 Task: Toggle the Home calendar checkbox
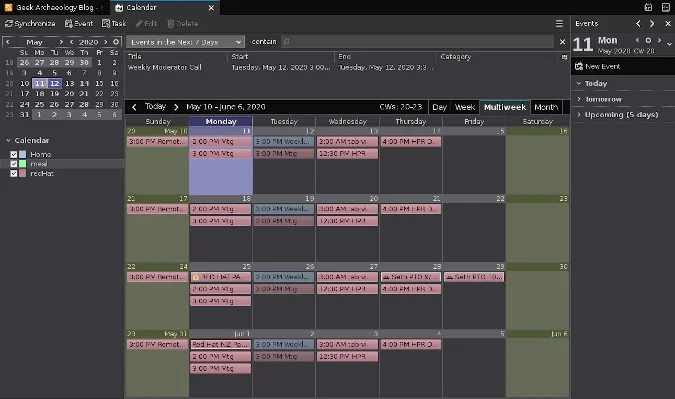[14, 154]
